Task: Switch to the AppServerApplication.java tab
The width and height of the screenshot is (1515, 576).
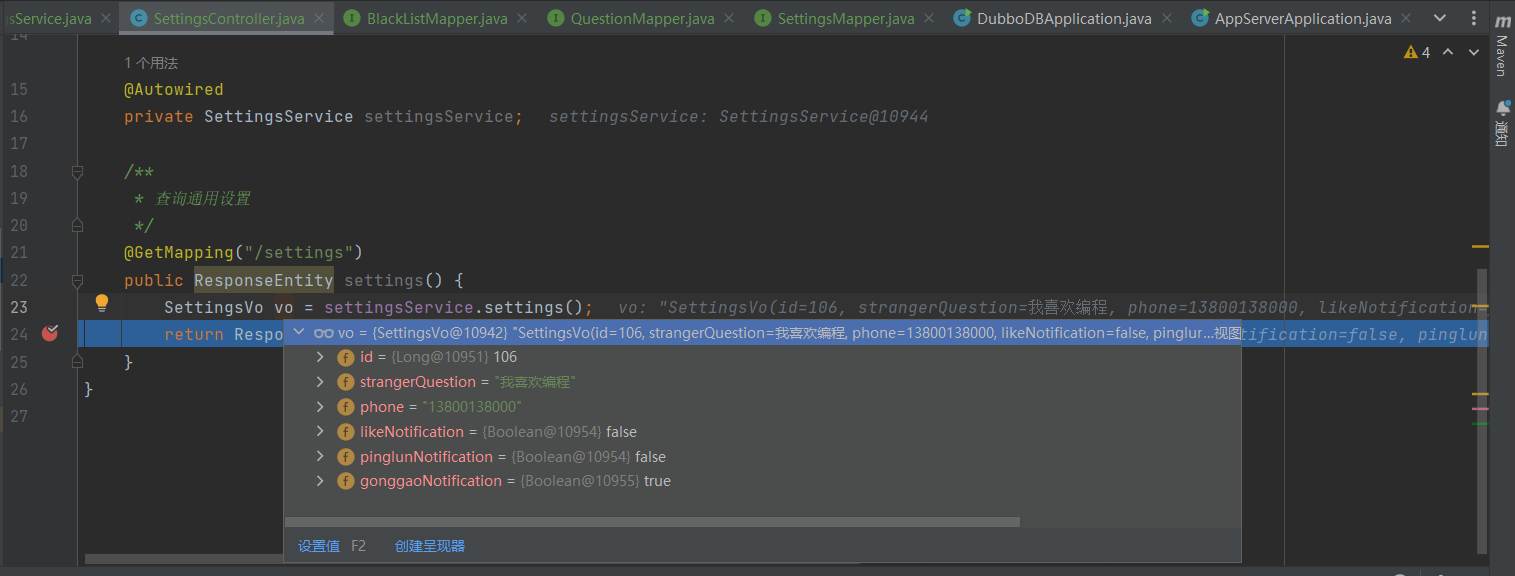Action: point(1303,18)
